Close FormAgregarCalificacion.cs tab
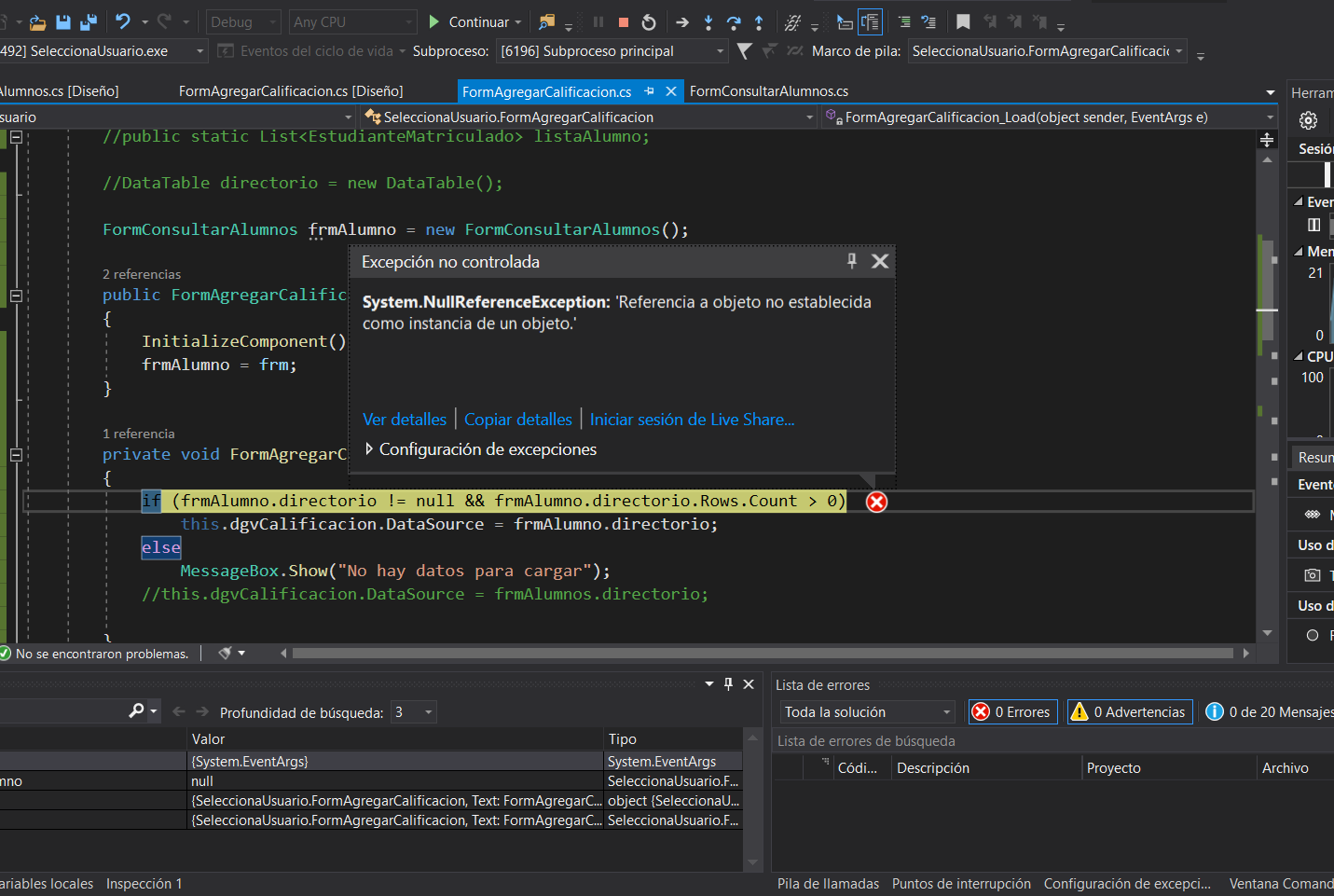 (x=670, y=91)
